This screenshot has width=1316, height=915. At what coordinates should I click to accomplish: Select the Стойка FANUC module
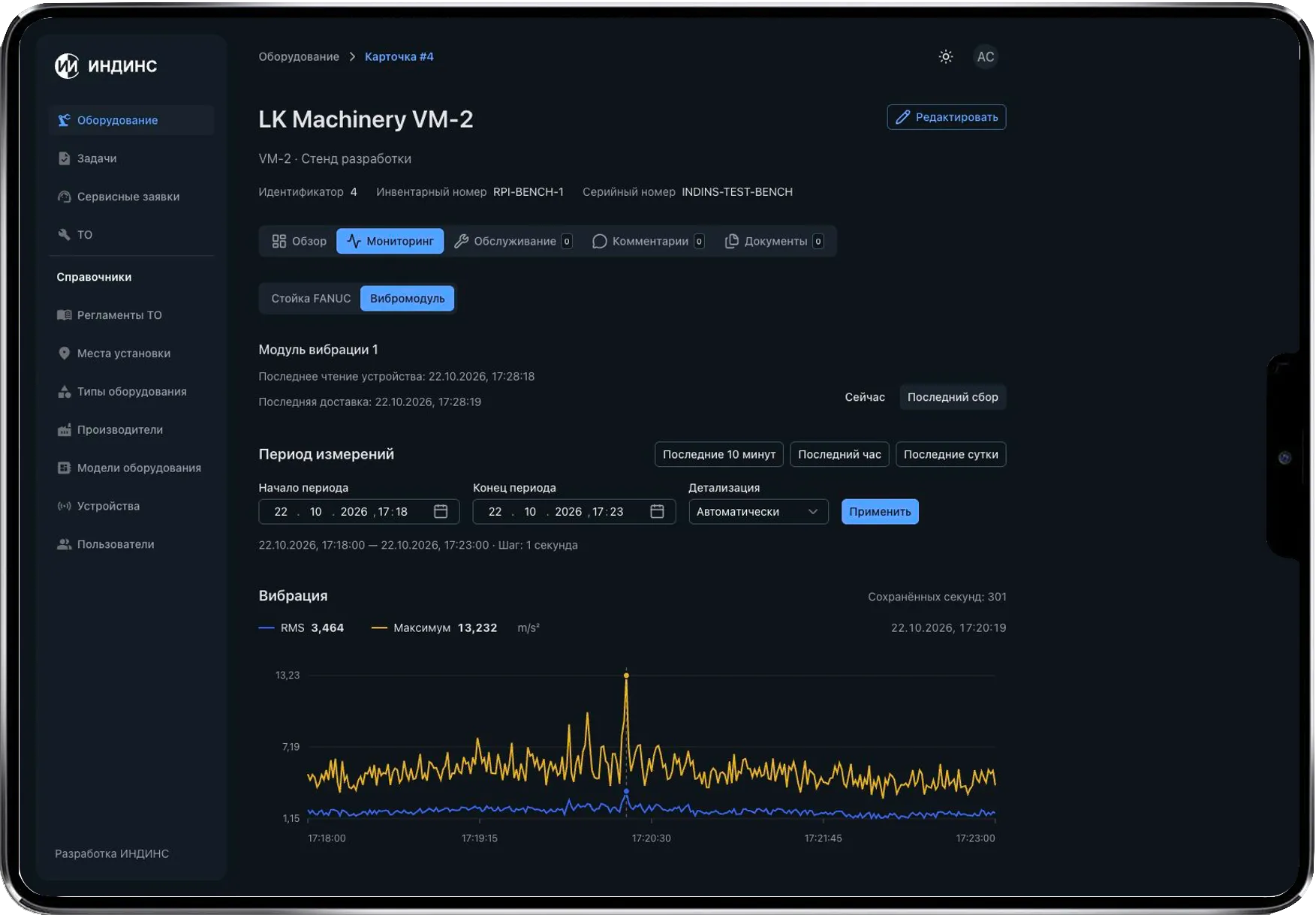coord(311,299)
